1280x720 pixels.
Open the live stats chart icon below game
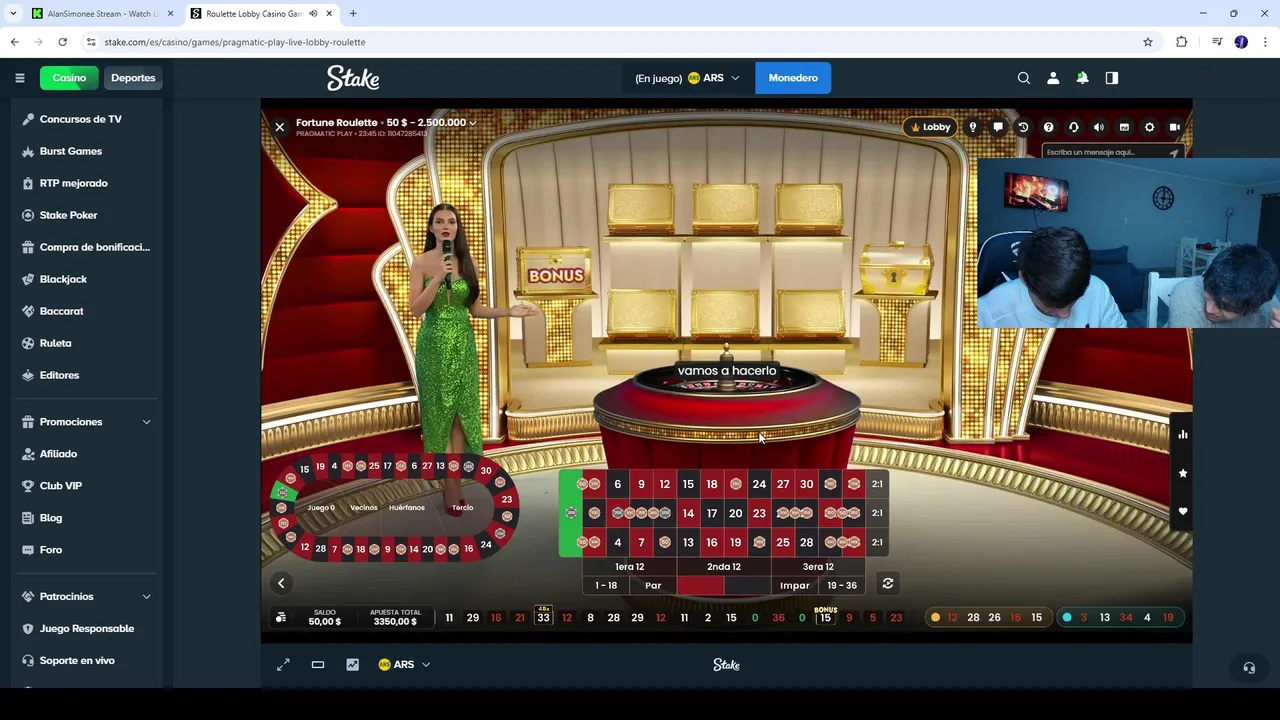[x=352, y=664]
